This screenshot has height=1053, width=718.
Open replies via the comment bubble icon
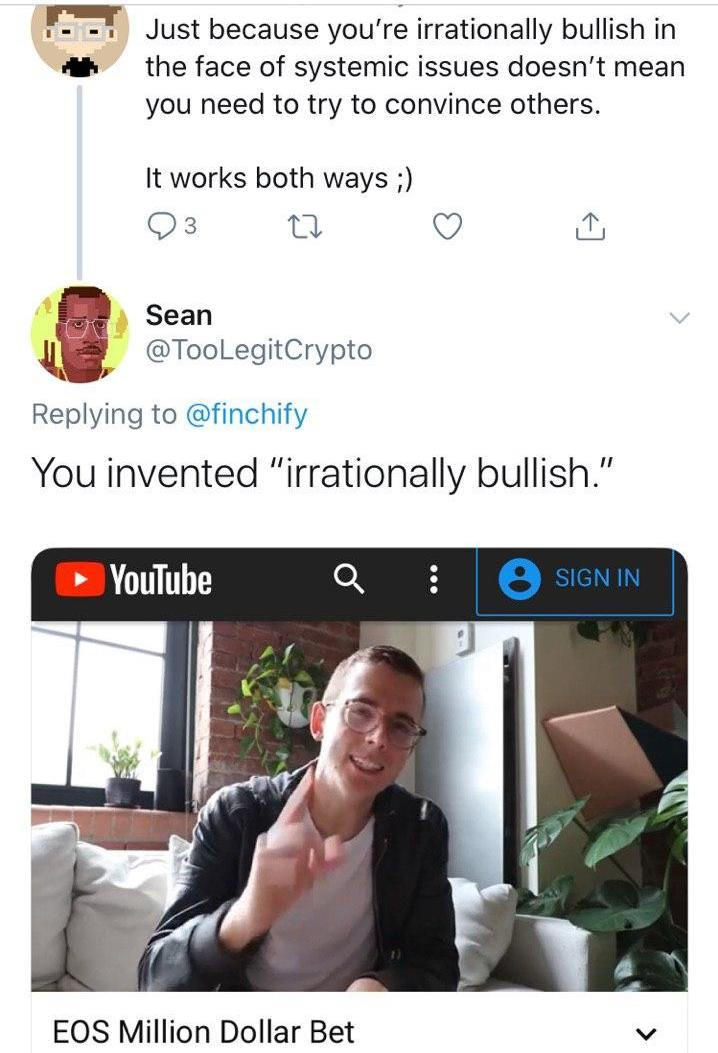pos(161,226)
